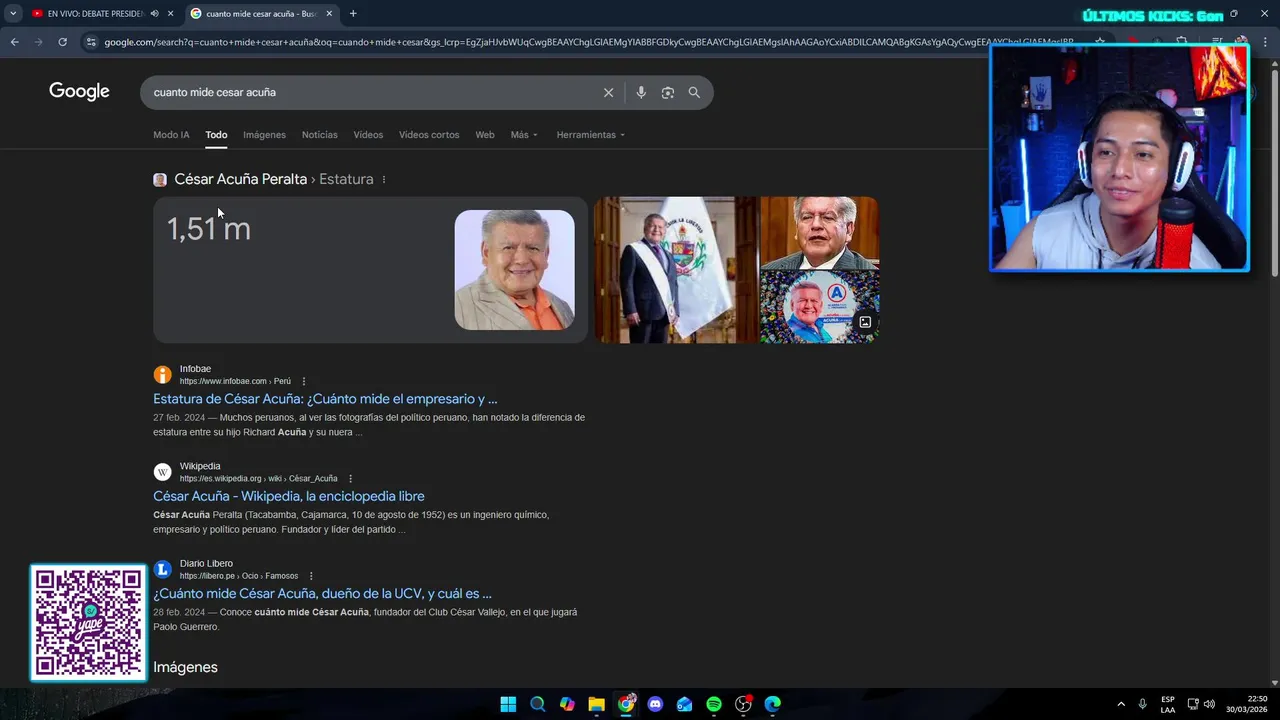This screenshot has height=720, width=1280.
Task: Open three-dot menu beside Infobae result
Action: point(304,381)
